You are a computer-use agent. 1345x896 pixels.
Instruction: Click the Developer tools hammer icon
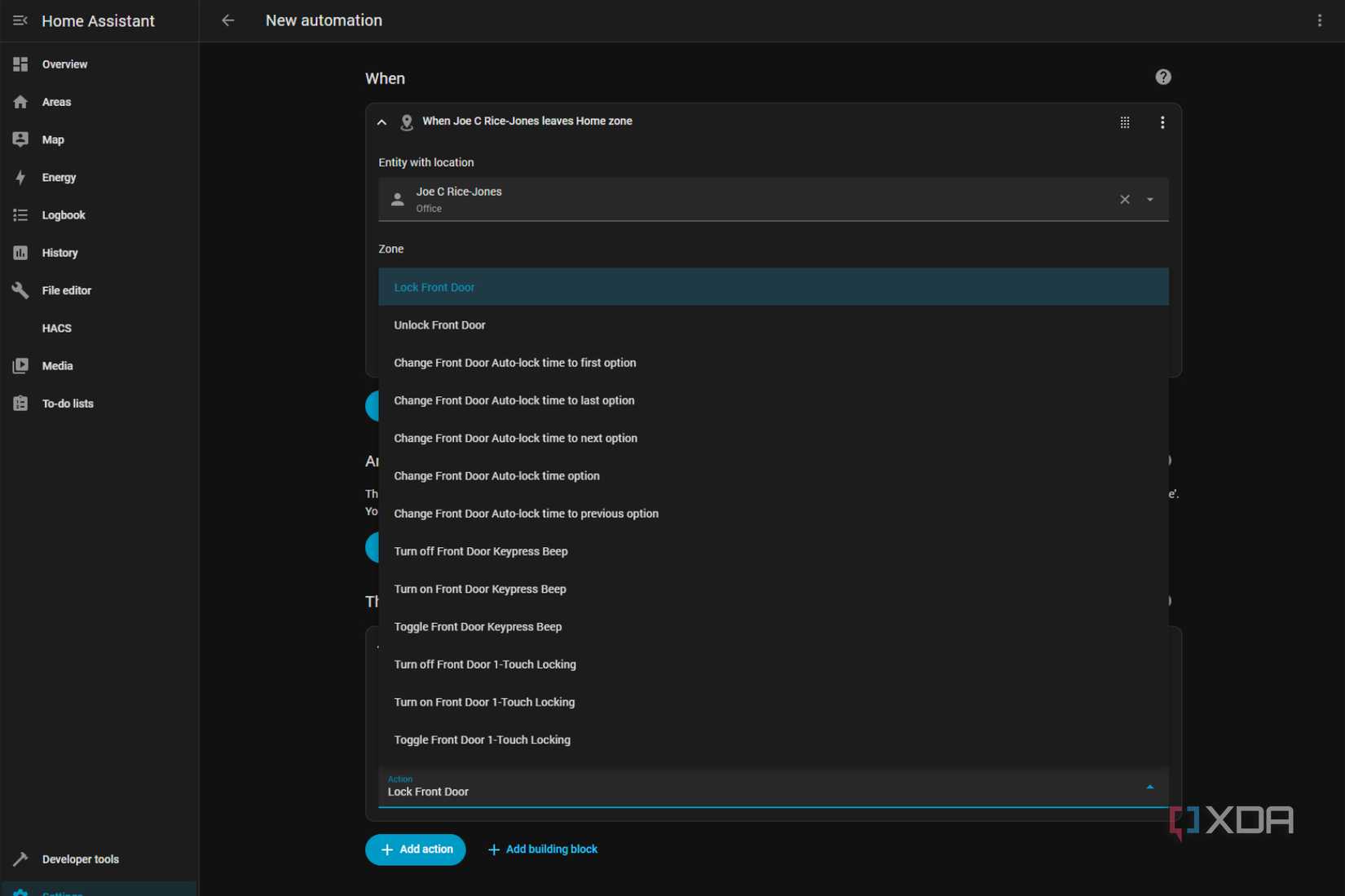click(20, 859)
